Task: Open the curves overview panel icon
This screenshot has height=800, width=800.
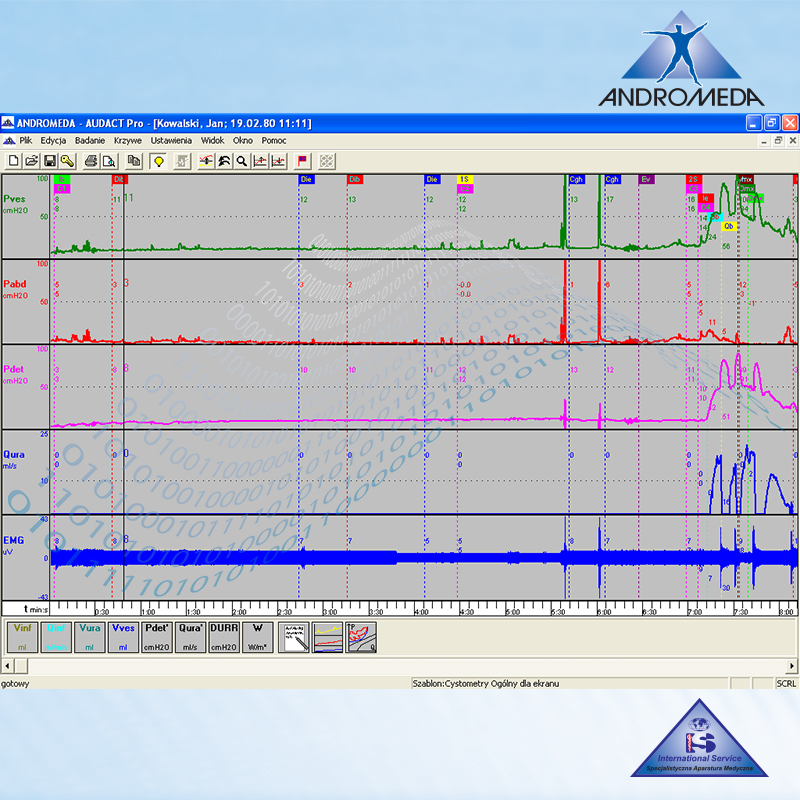Action: click(x=328, y=637)
